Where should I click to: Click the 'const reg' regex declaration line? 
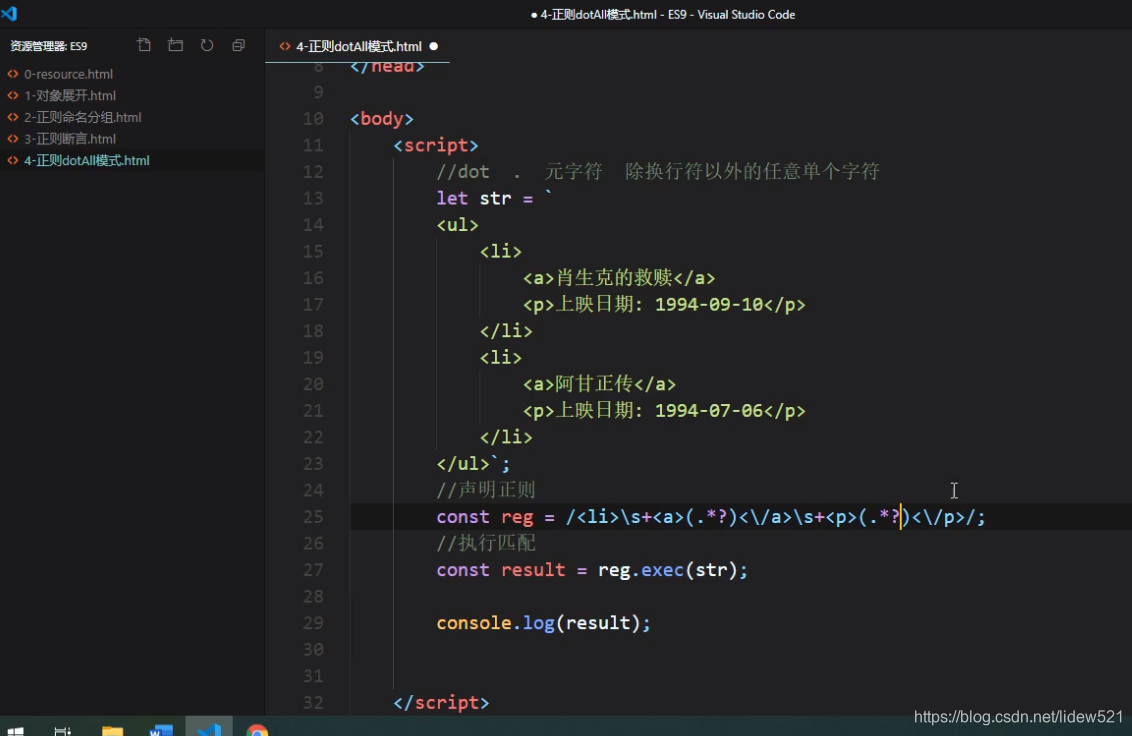click(710, 517)
